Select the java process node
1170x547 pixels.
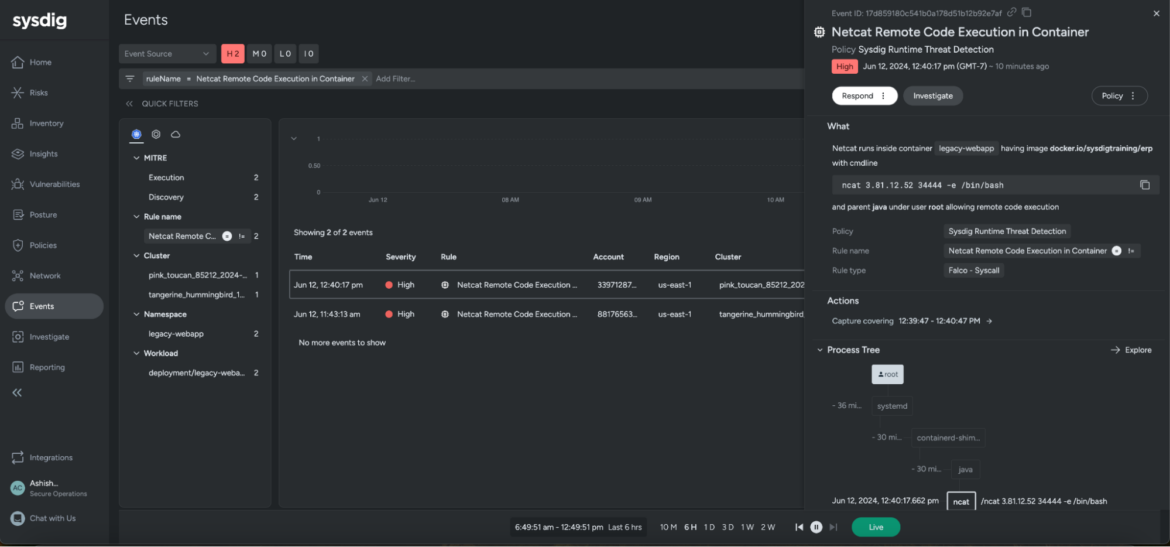coord(965,469)
